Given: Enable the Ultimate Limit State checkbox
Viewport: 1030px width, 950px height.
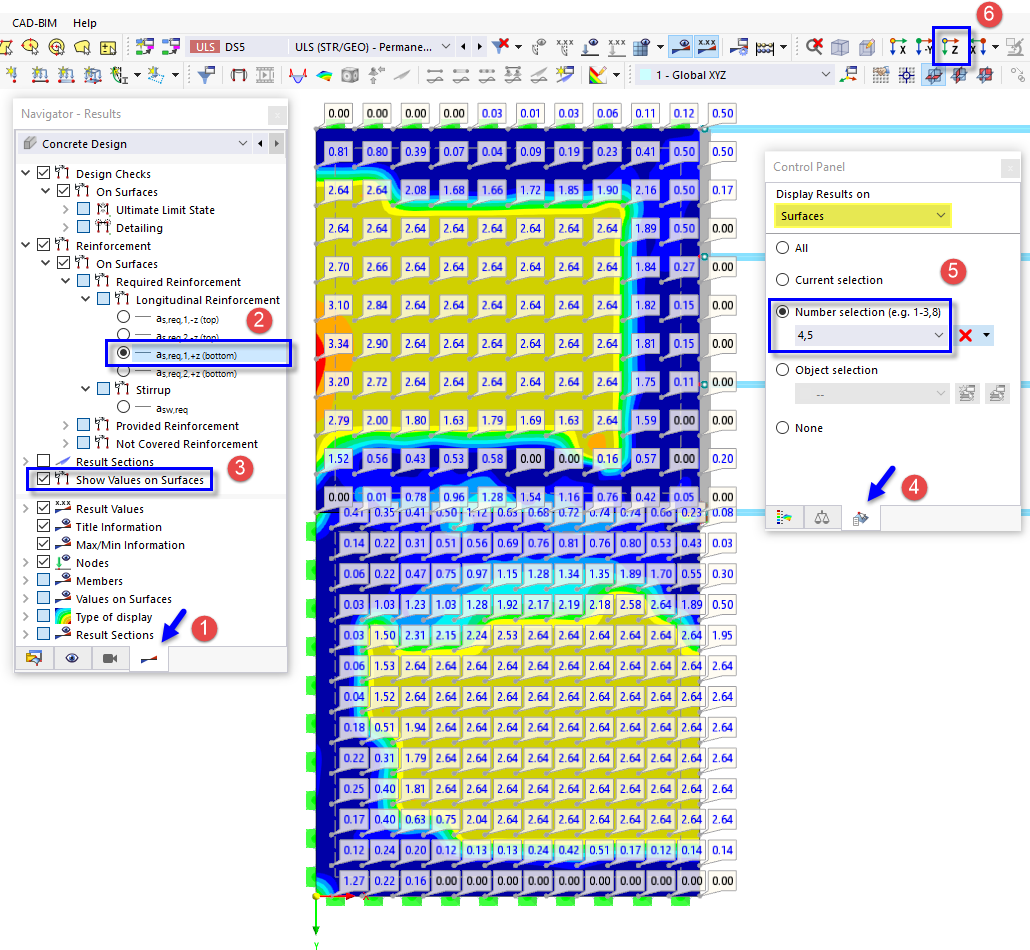Looking at the screenshot, I should tap(83, 208).
